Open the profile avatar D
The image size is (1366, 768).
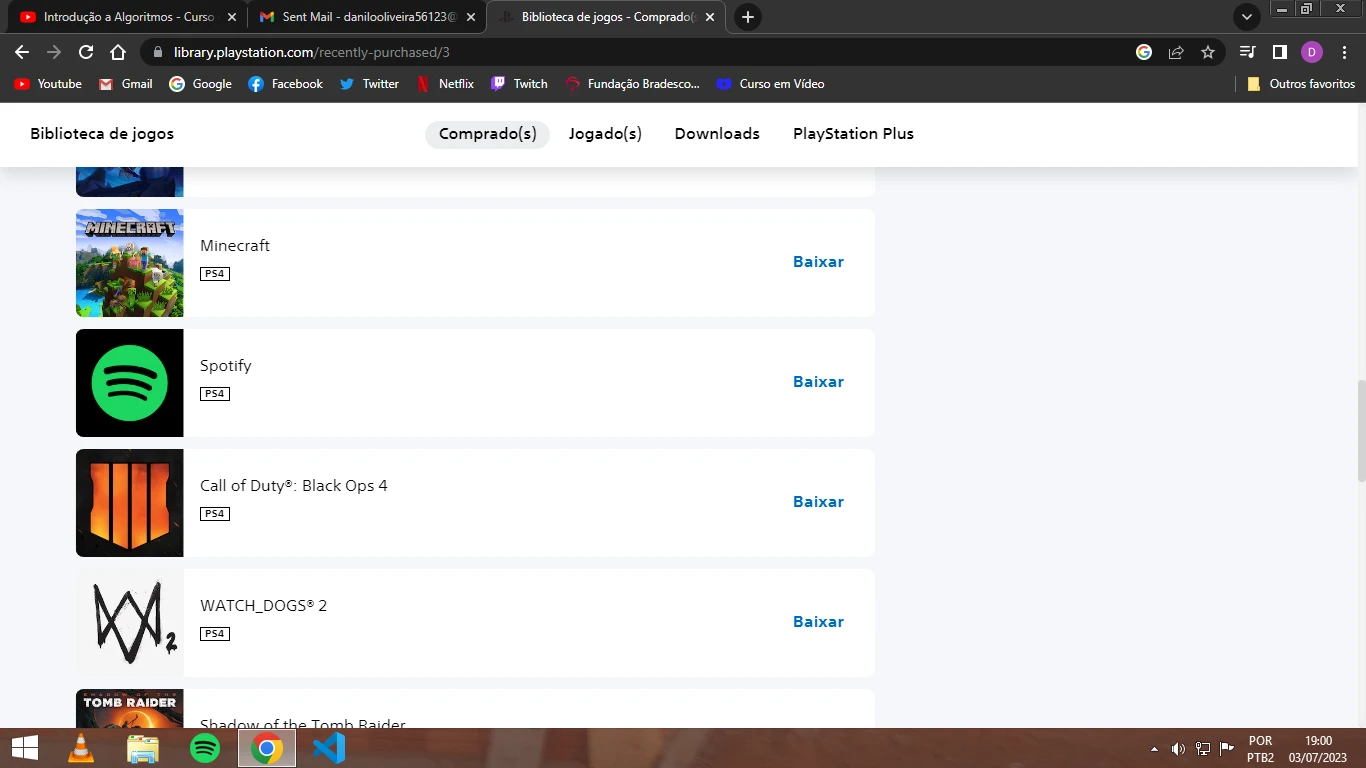pos(1312,52)
